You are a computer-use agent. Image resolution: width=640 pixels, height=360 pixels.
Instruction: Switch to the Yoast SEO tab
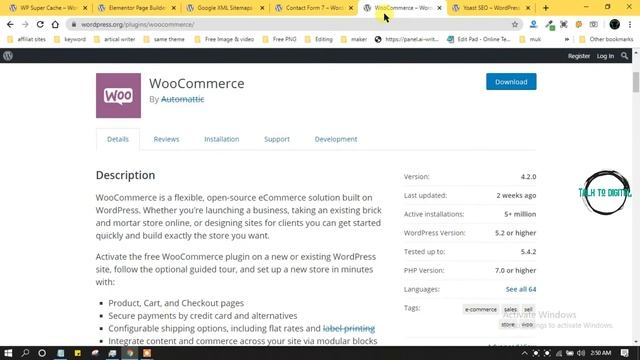(492, 8)
